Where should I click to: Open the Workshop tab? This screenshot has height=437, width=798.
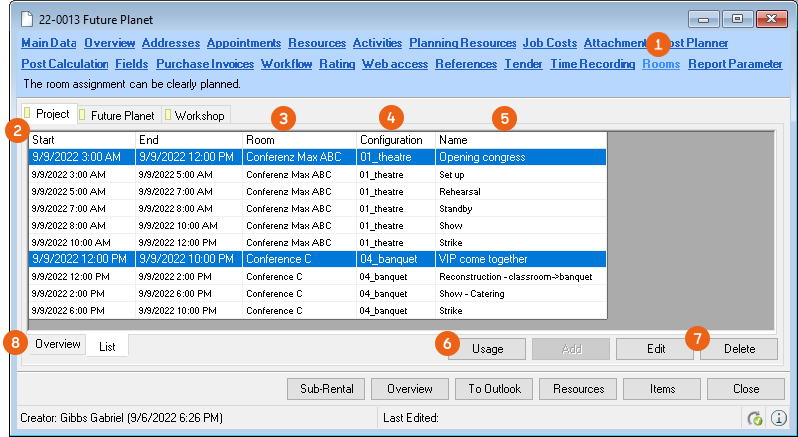pos(198,115)
